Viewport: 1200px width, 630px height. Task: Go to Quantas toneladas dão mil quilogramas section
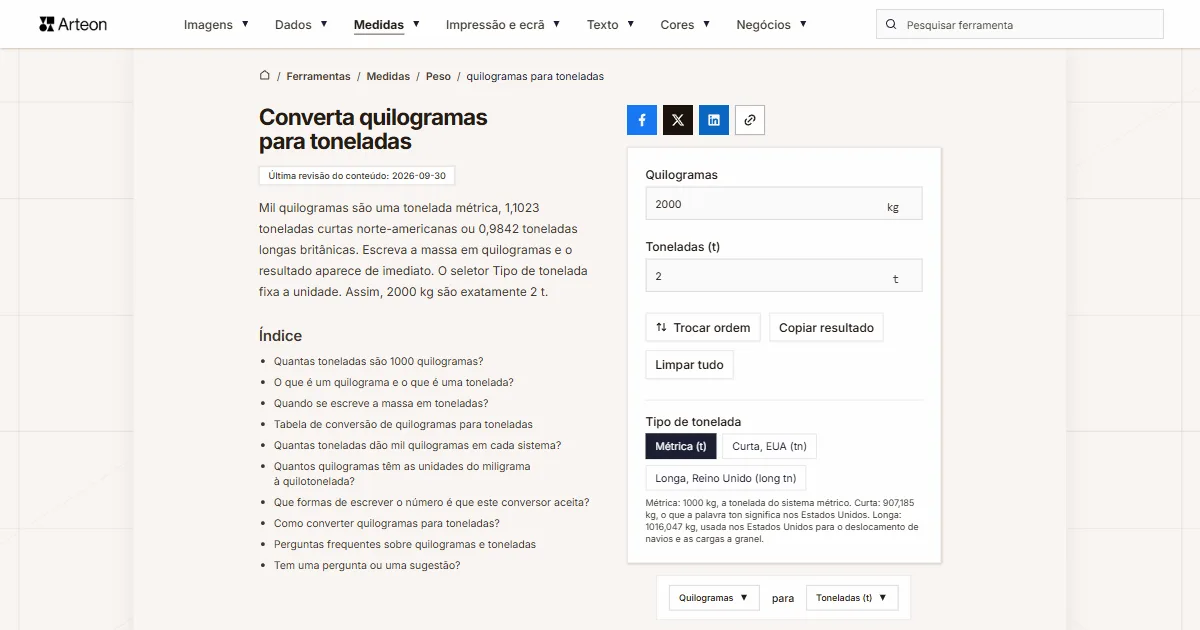[417, 445]
